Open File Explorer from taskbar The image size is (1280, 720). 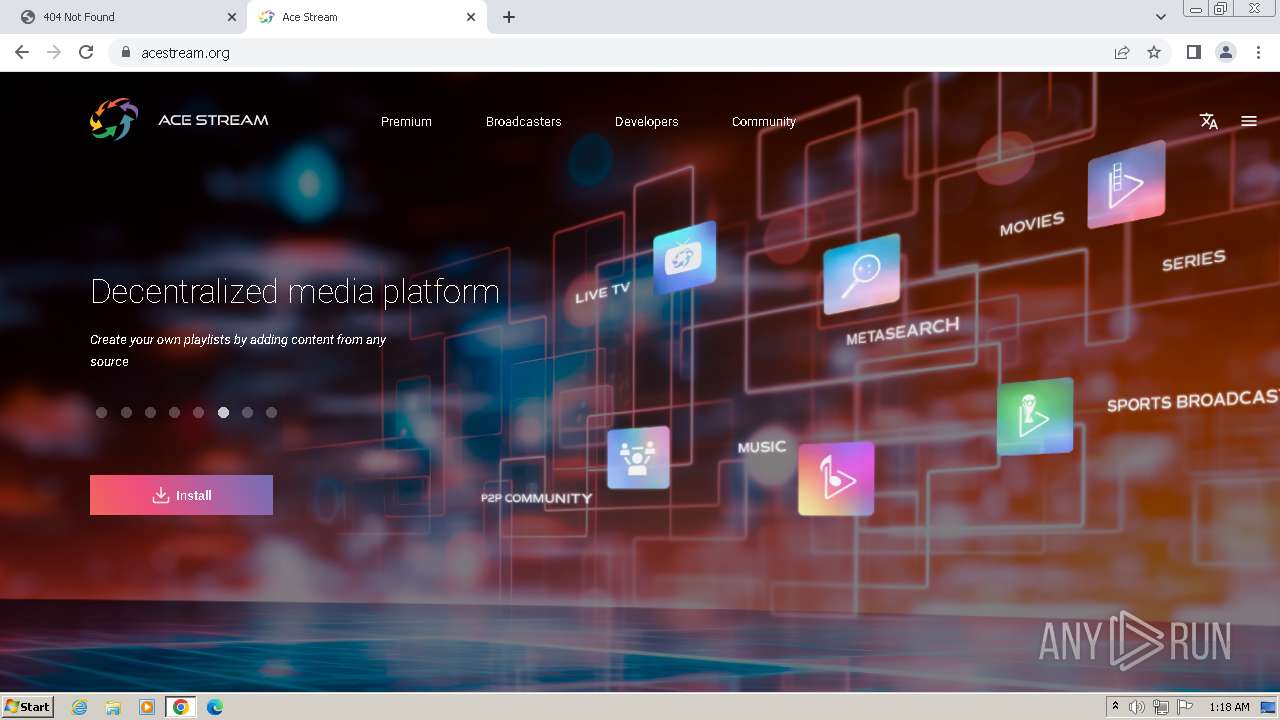(113, 707)
